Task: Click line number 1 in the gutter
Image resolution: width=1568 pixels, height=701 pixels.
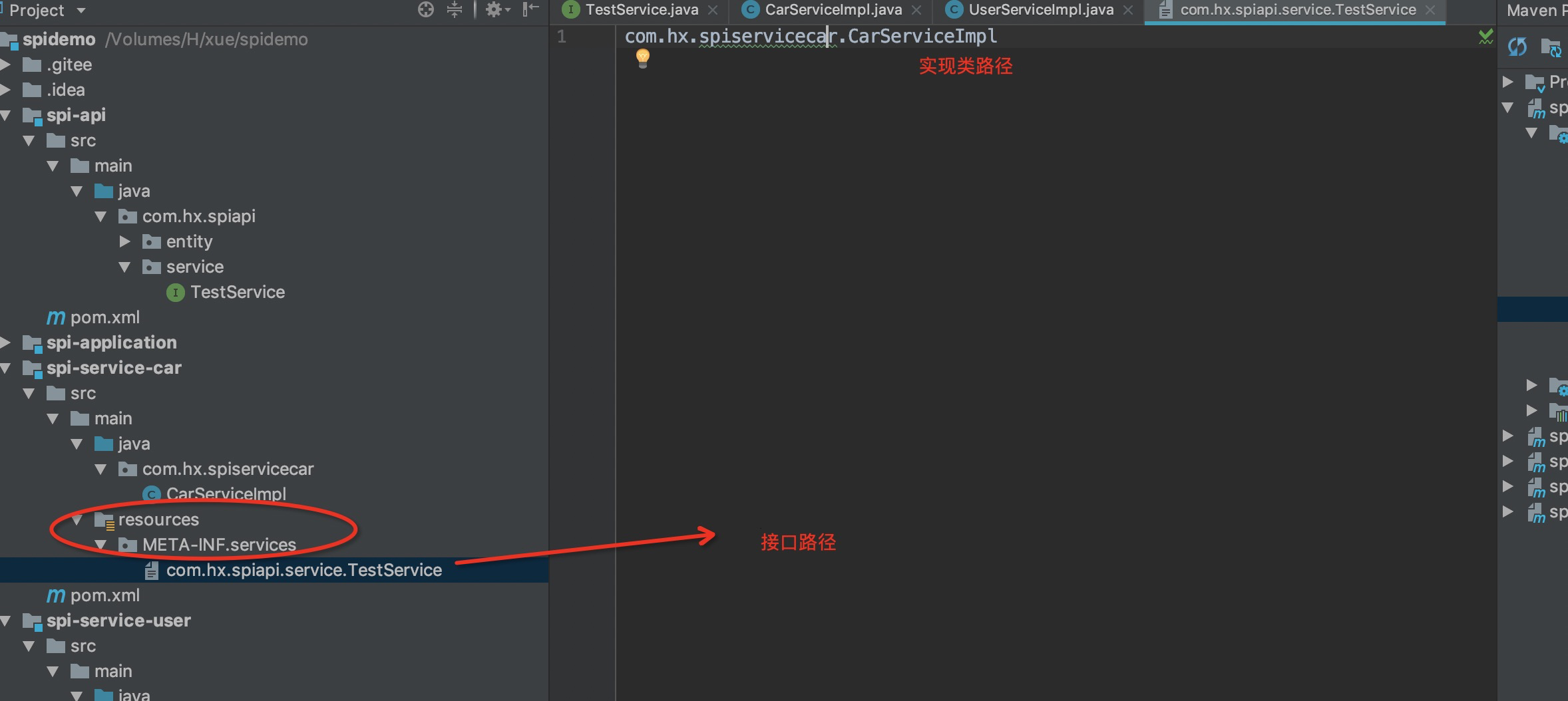Action: click(x=562, y=37)
